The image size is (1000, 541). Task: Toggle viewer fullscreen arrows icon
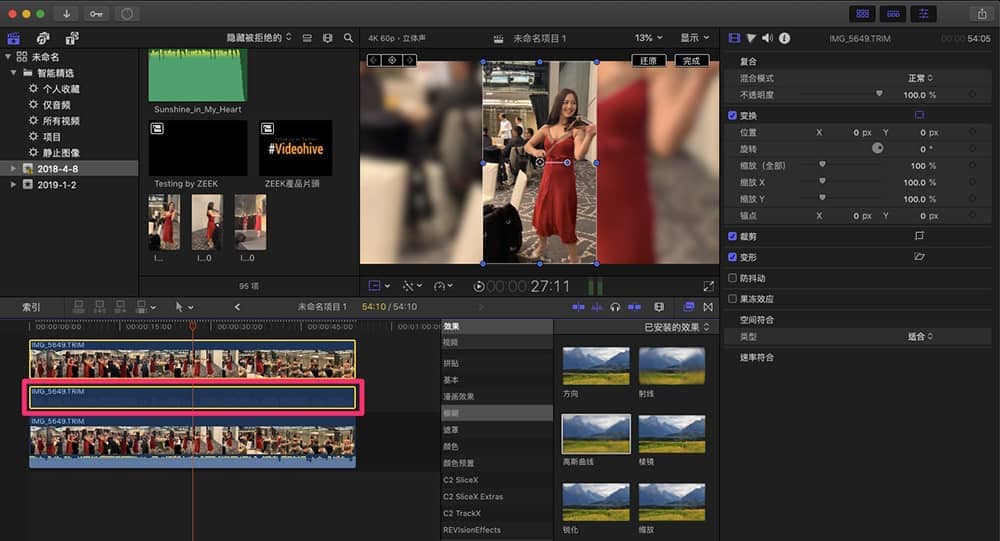pyautogui.click(x=709, y=286)
